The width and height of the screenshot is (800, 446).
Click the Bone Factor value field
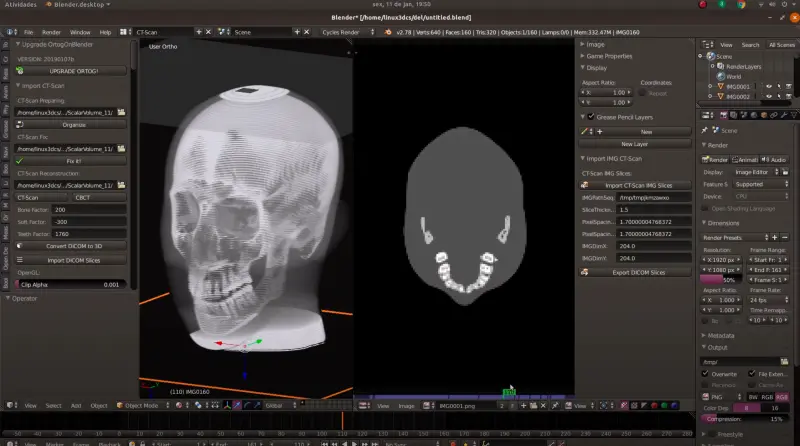[x=89, y=210]
